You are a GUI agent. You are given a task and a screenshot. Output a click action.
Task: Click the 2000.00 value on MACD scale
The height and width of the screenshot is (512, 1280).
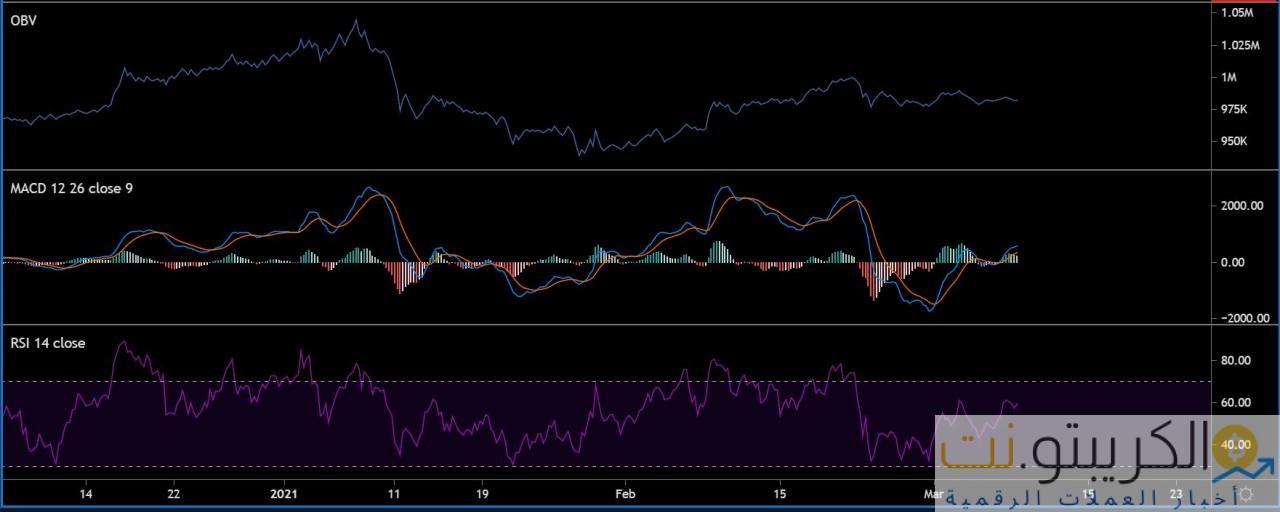click(x=1245, y=206)
